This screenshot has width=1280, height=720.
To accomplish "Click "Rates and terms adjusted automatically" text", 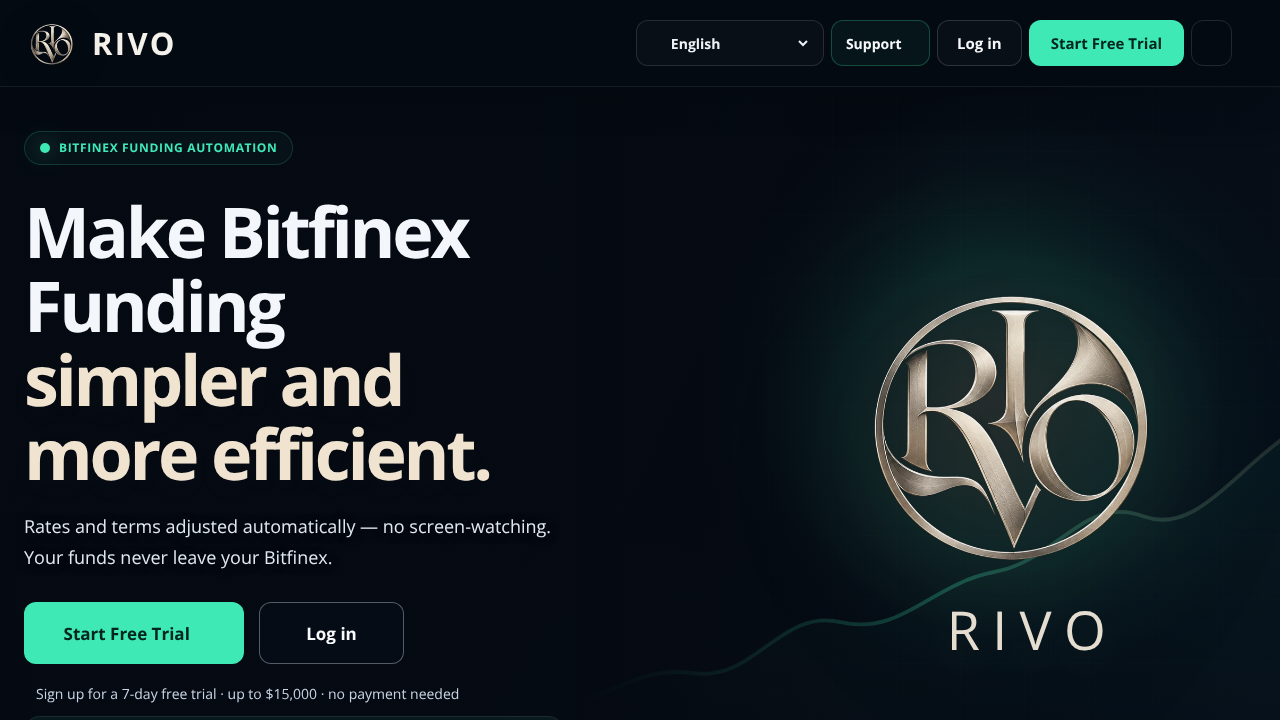I will [x=190, y=526].
